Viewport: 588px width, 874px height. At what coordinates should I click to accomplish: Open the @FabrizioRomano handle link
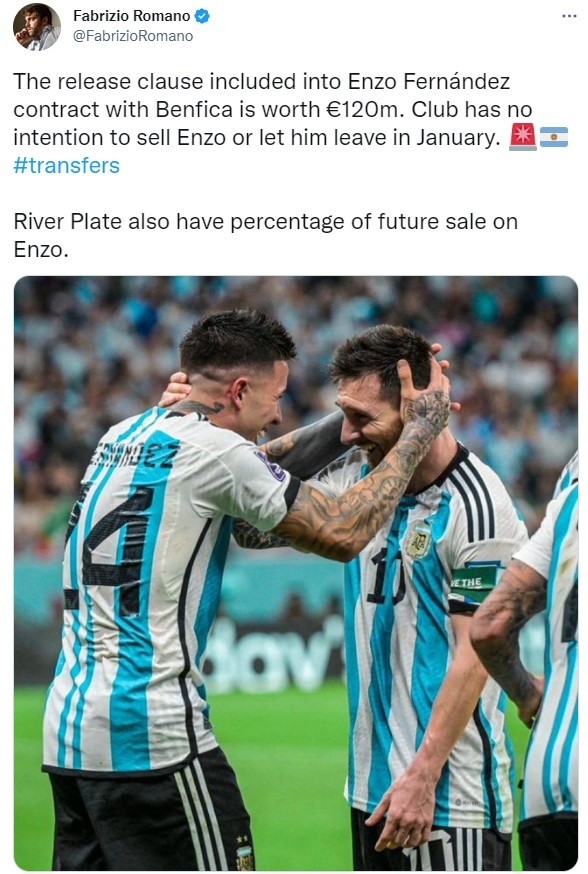click(x=133, y=36)
